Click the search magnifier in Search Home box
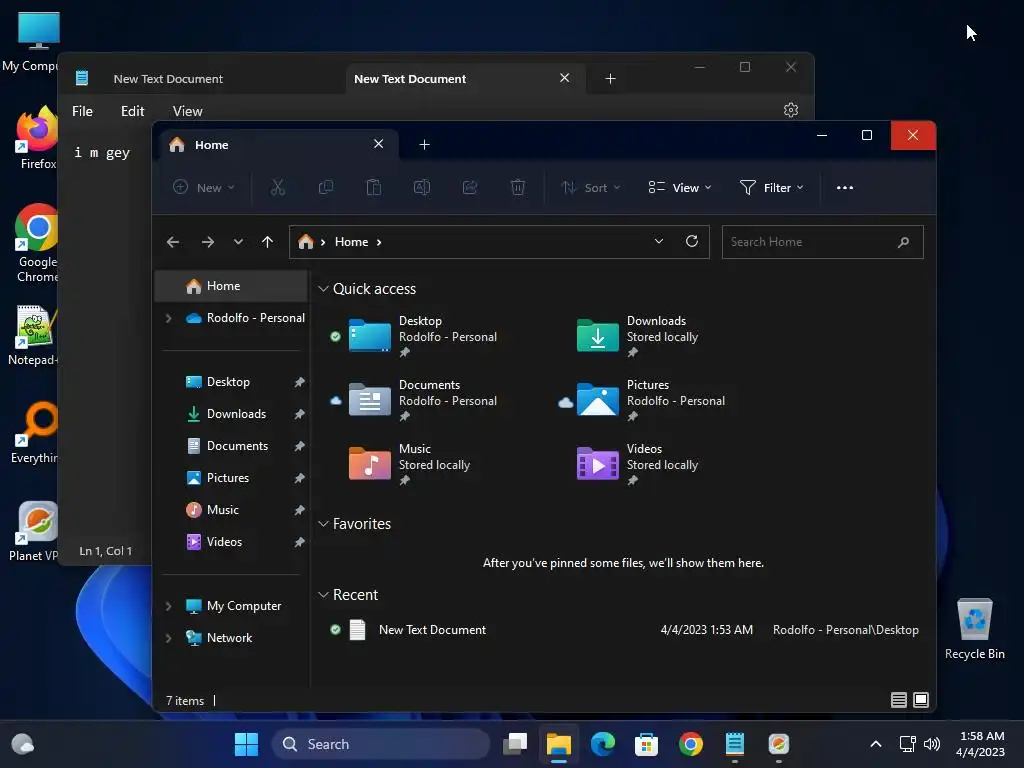The image size is (1024, 768). tap(903, 242)
